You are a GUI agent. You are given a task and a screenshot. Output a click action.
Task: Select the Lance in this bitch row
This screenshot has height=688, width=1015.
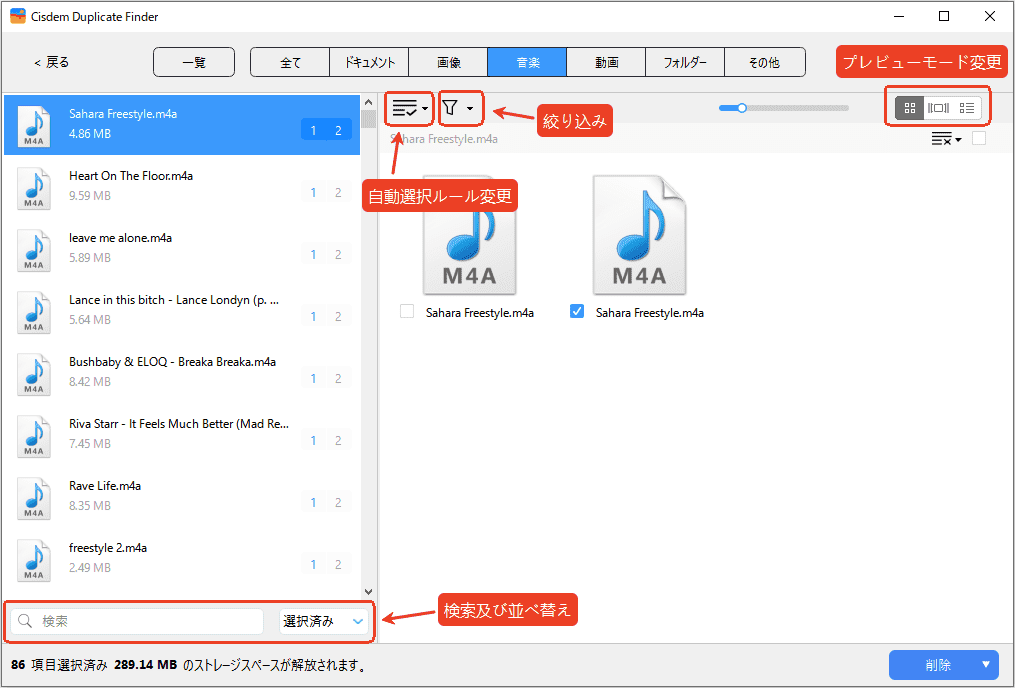click(x=182, y=312)
